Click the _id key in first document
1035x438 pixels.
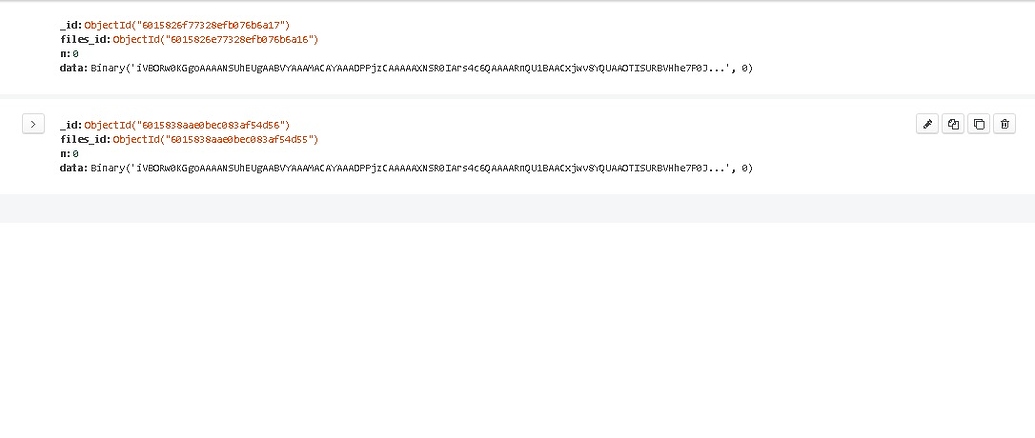(69, 25)
